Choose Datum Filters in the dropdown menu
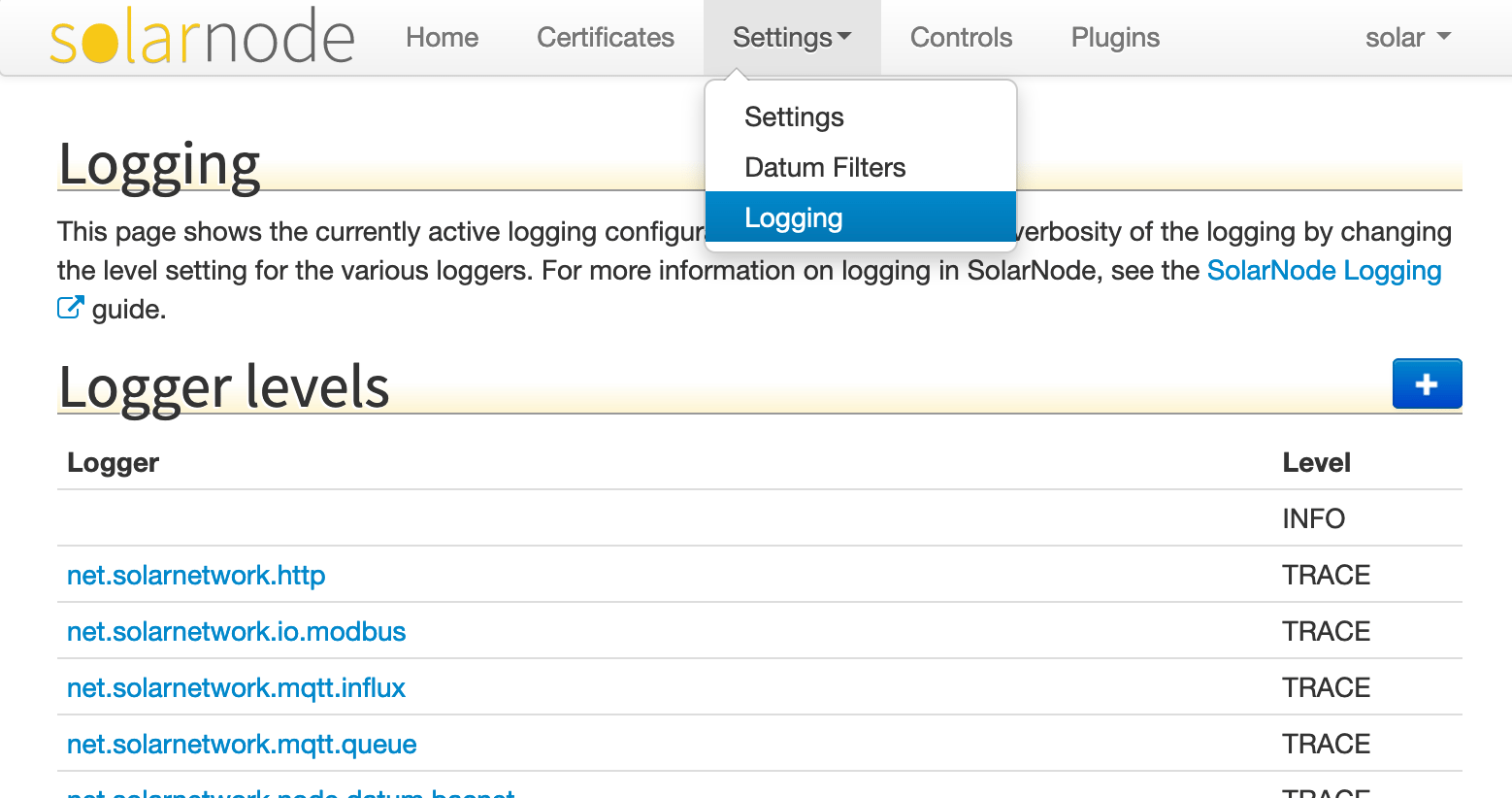Image resolution: width=1512 pixels, height=798 pixels. [825, 167]
